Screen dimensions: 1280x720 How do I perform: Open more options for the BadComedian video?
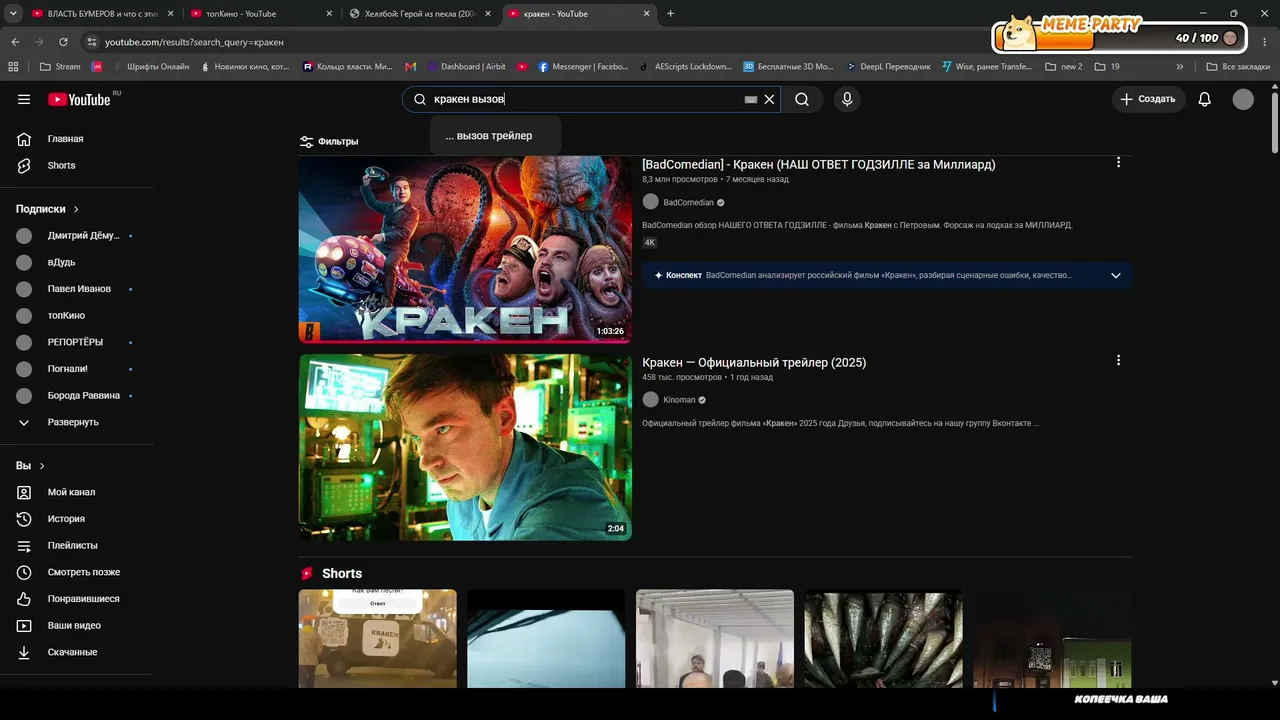[1118, 162]
